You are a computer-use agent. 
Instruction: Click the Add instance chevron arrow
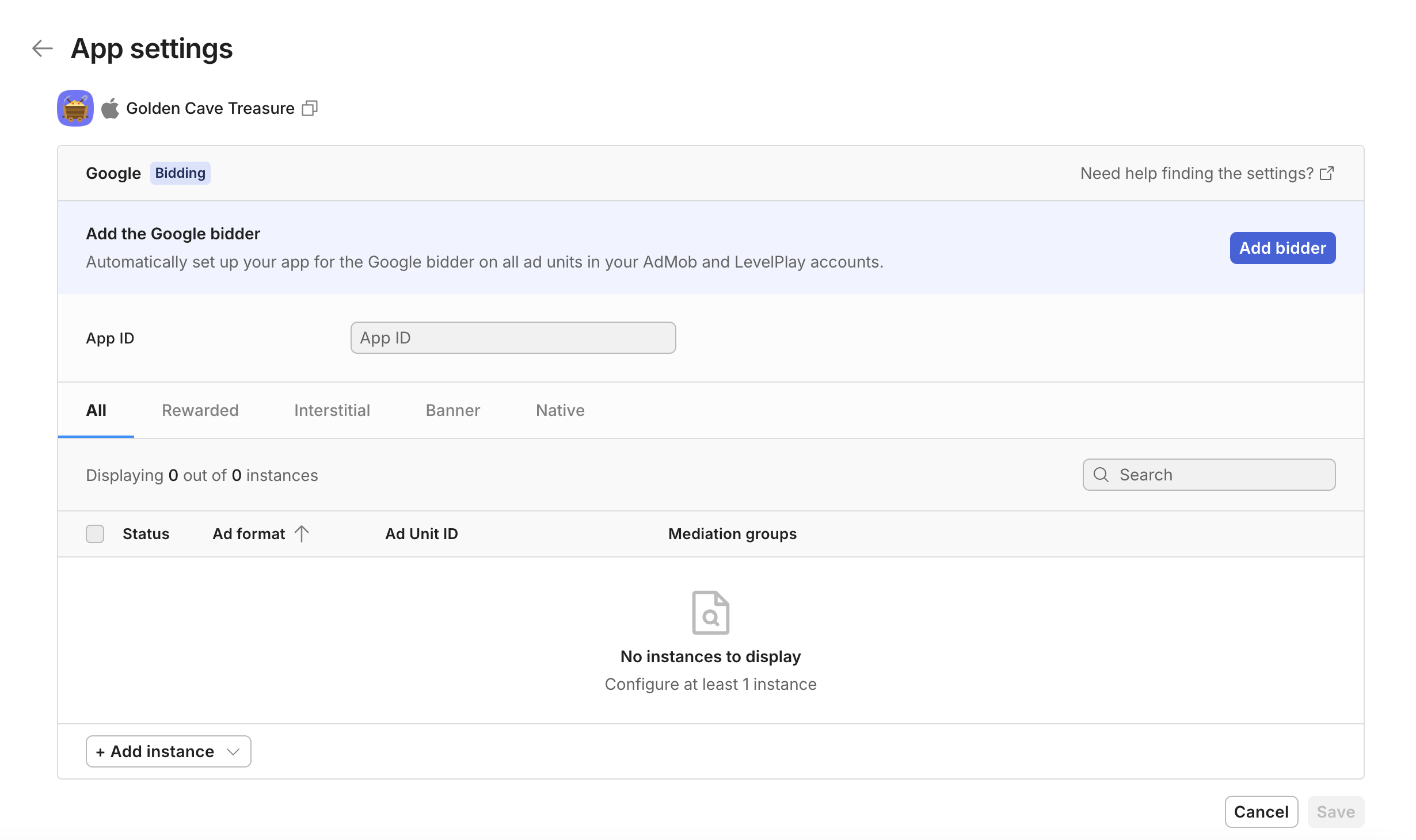pos(233,752)
